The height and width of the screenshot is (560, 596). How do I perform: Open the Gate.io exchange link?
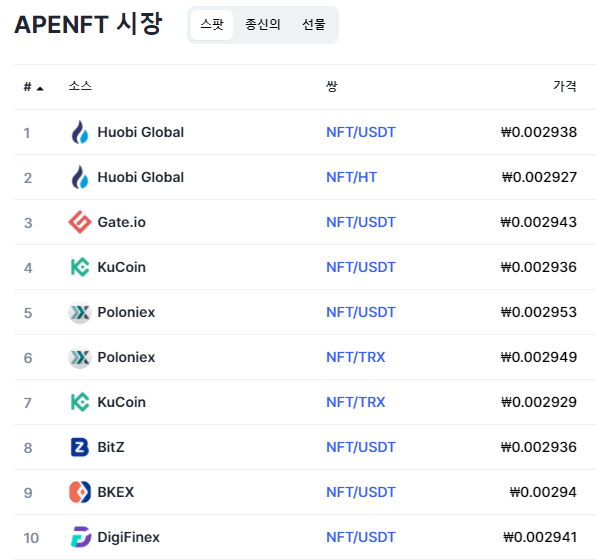click(x=122, y=222)
